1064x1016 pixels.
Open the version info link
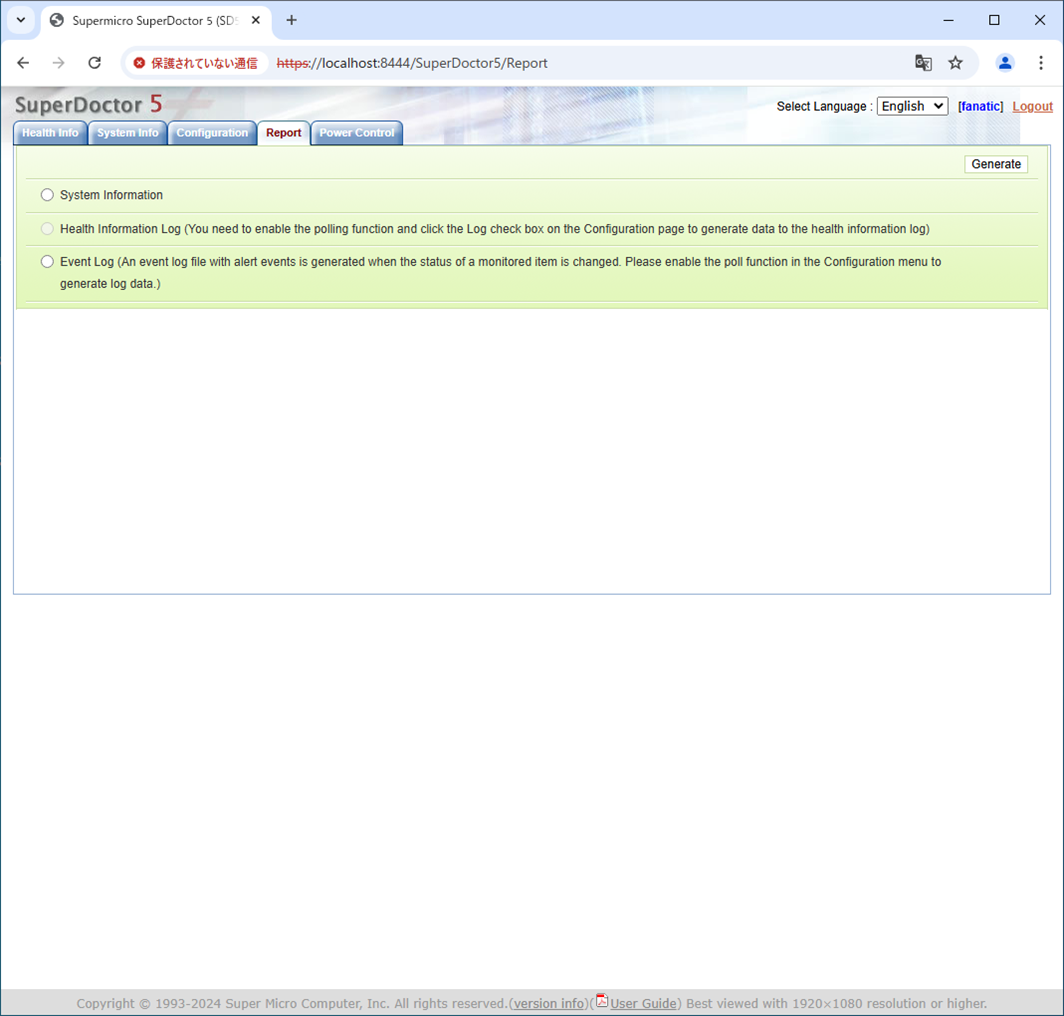point(548,1004)
